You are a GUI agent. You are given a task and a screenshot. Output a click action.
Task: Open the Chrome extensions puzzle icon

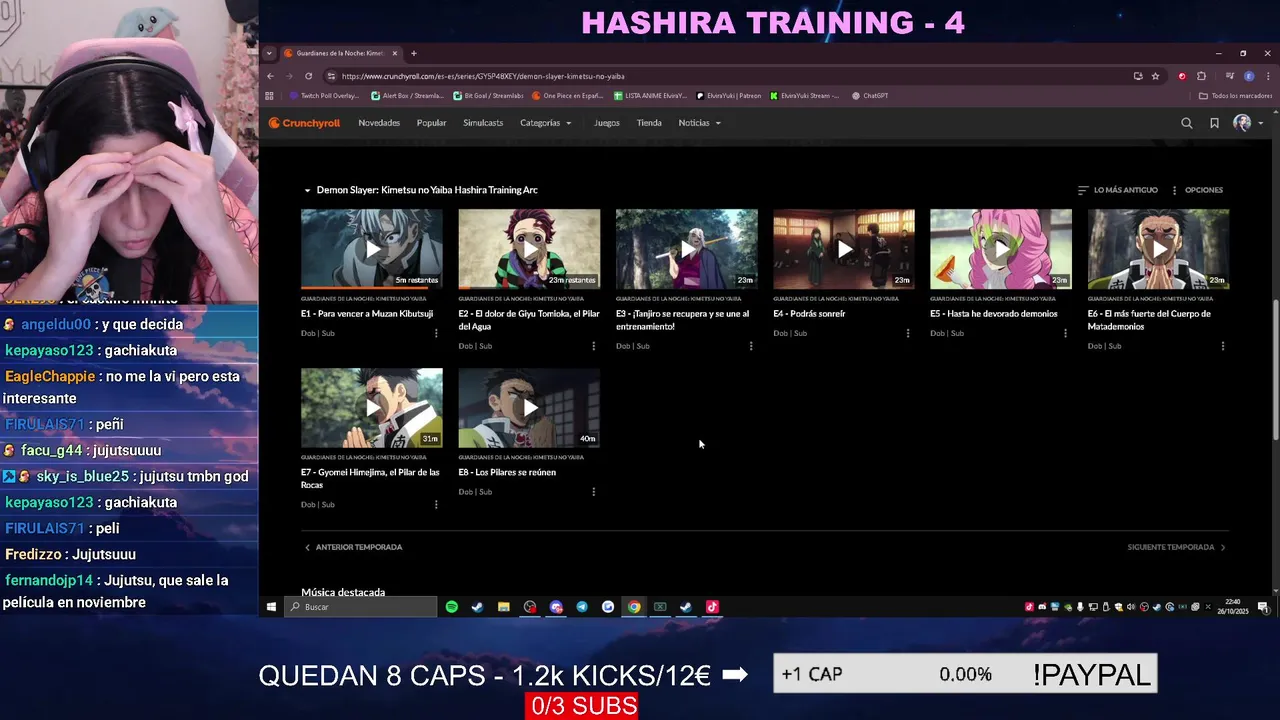(x=1201, y=76)
